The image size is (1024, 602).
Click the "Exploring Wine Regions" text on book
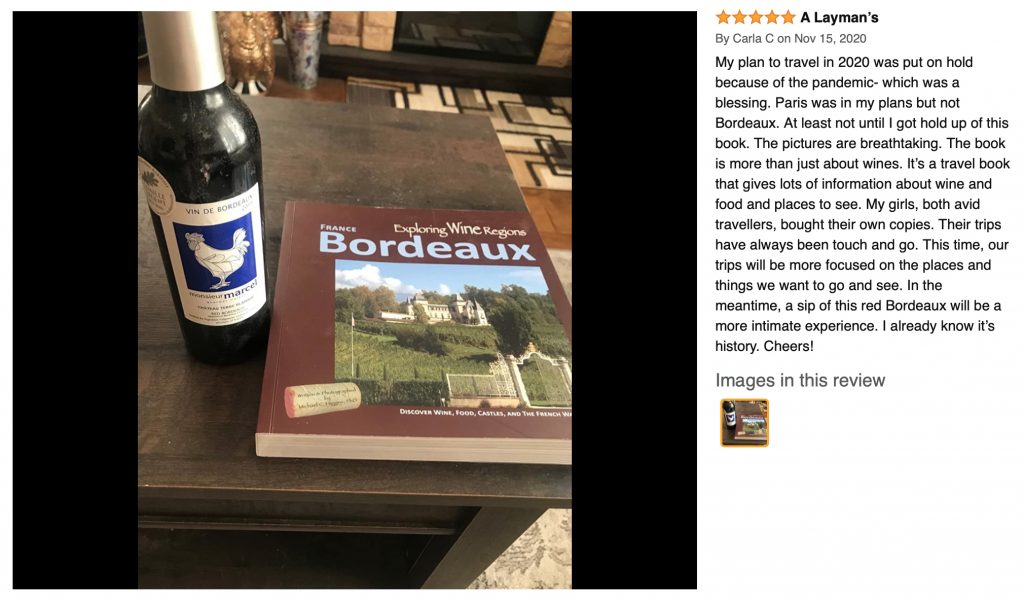[459, 230]
